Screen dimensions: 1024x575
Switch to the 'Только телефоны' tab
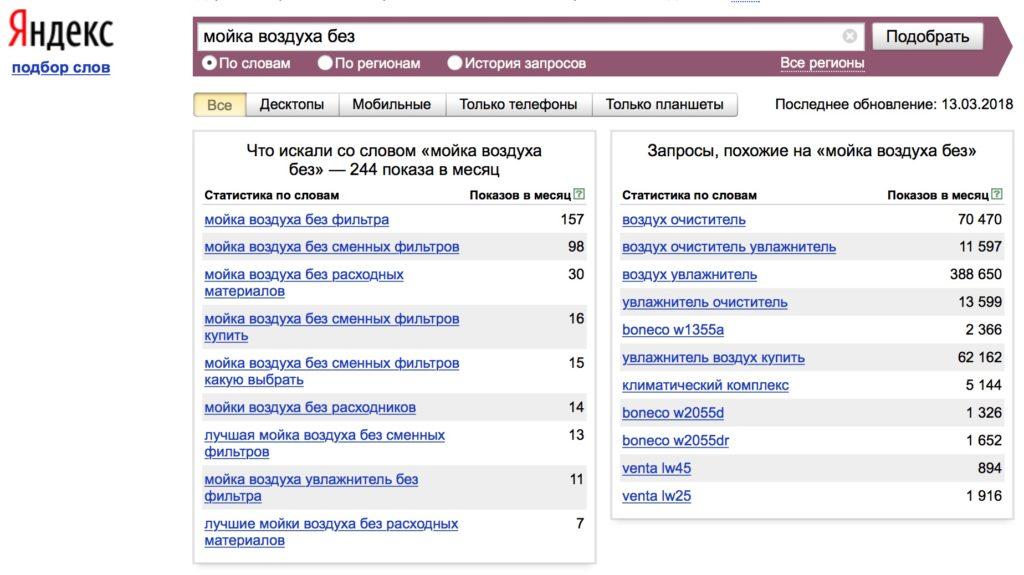(518, 104)
